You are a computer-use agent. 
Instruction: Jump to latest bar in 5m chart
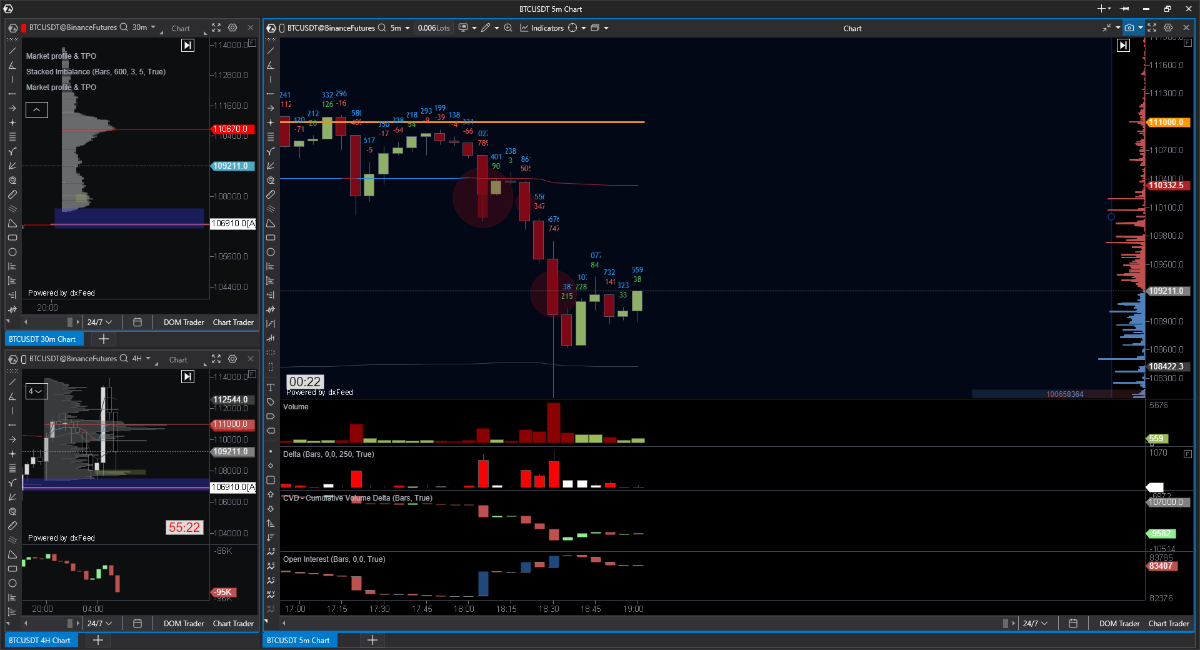pyautogui.click(x=1123, y=45)
